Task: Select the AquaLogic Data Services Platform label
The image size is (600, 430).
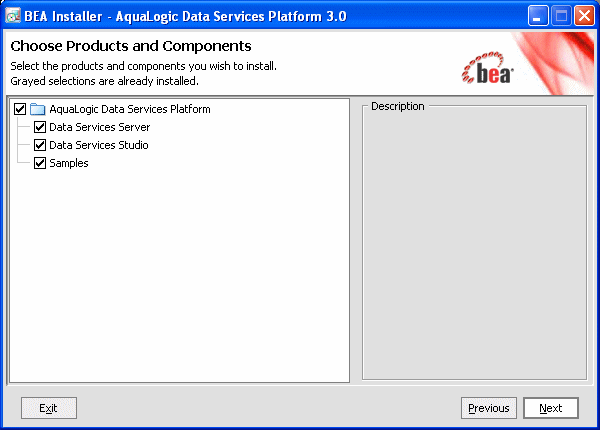Action: click(130, 109)
